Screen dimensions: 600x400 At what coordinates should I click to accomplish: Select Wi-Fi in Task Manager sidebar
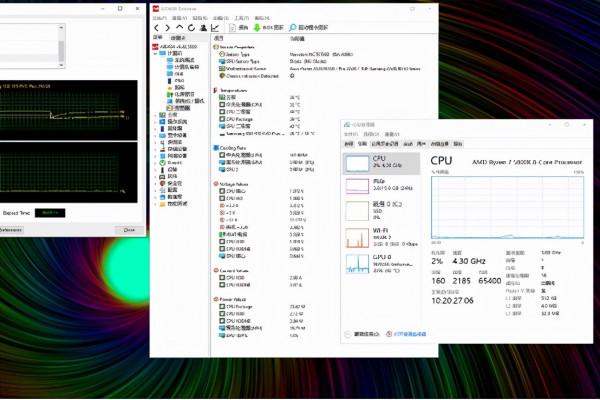[381, 237]
